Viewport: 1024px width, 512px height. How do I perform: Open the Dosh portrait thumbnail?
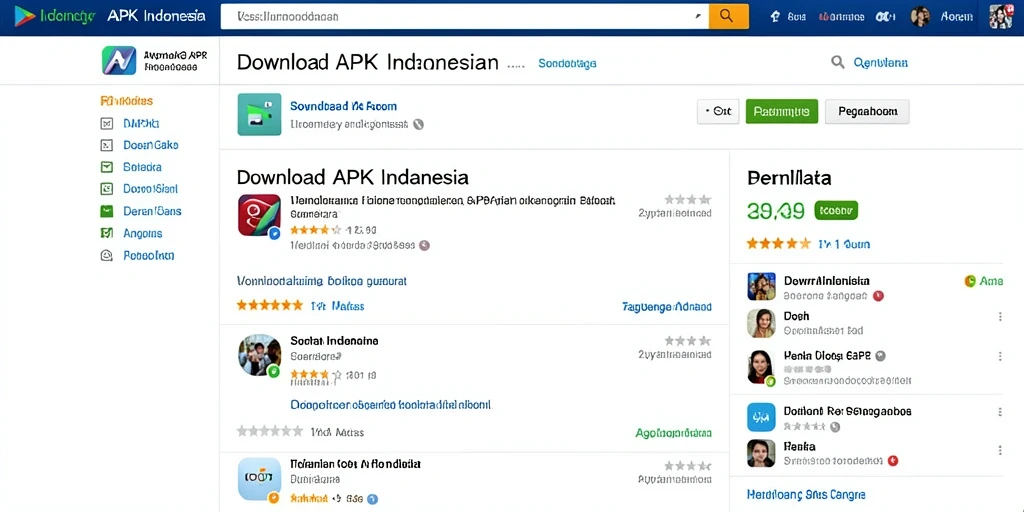pyautogui.click(x=761, y=323)
